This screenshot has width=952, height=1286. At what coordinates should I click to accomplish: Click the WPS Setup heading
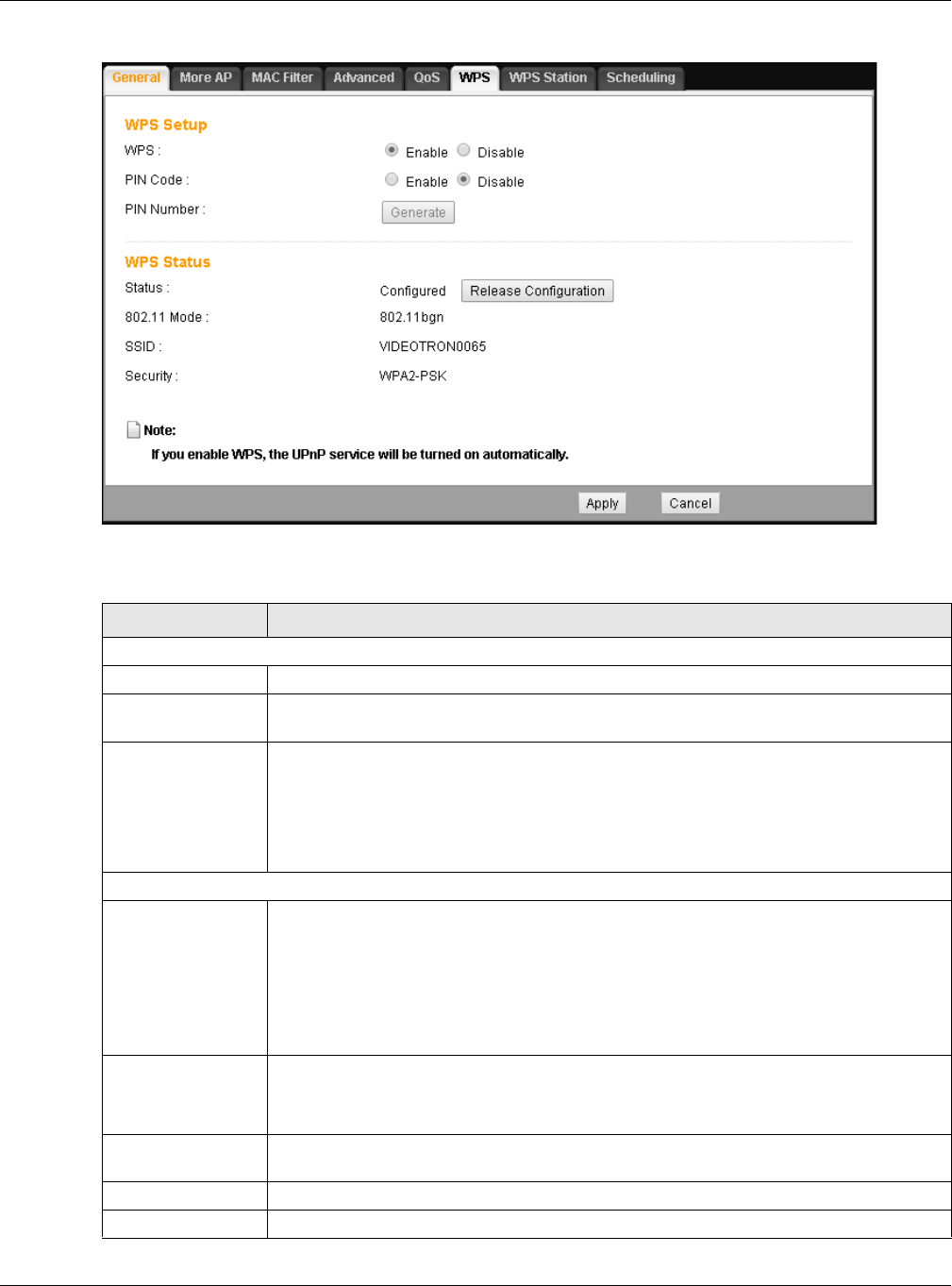(165, 125)
